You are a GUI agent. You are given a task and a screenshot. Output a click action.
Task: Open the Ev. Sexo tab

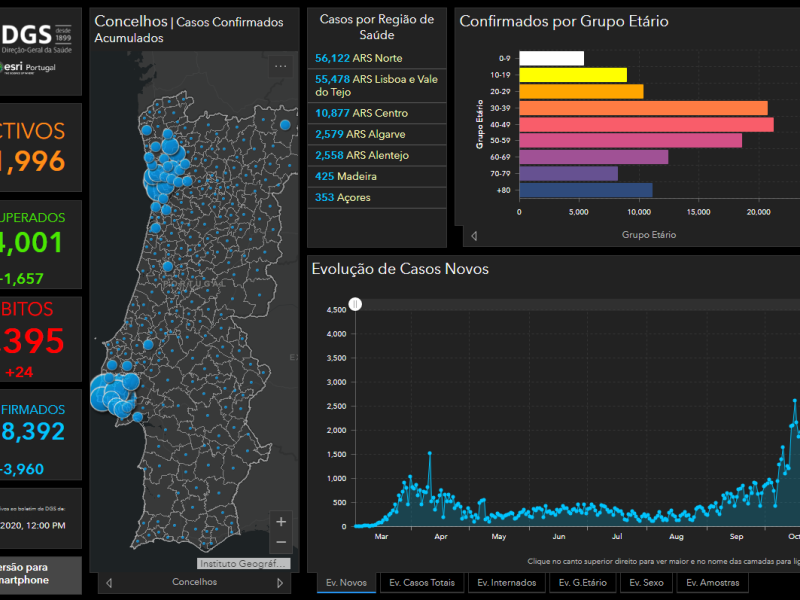pyautogui.click(x=646, y=583)
